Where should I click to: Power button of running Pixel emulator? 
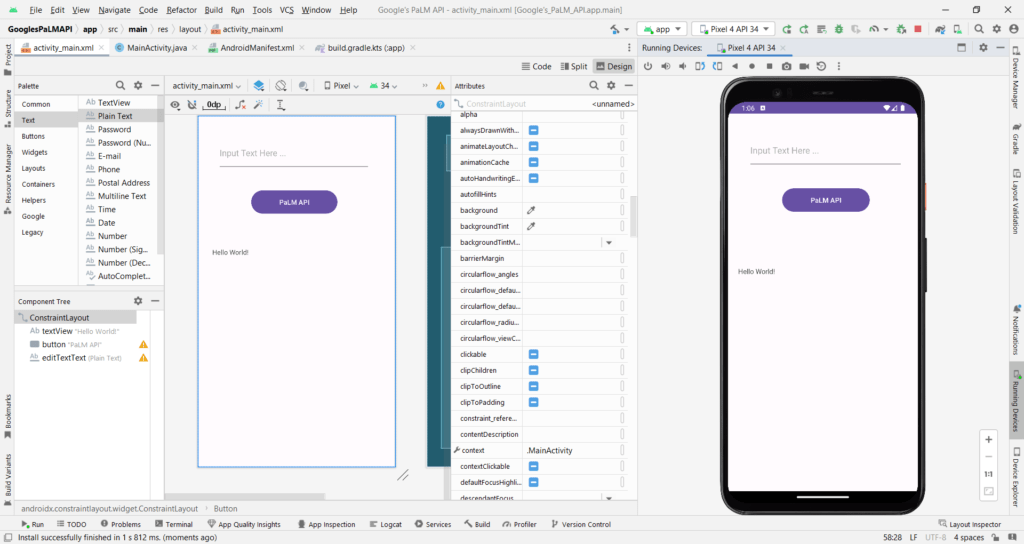coord(648,67)
